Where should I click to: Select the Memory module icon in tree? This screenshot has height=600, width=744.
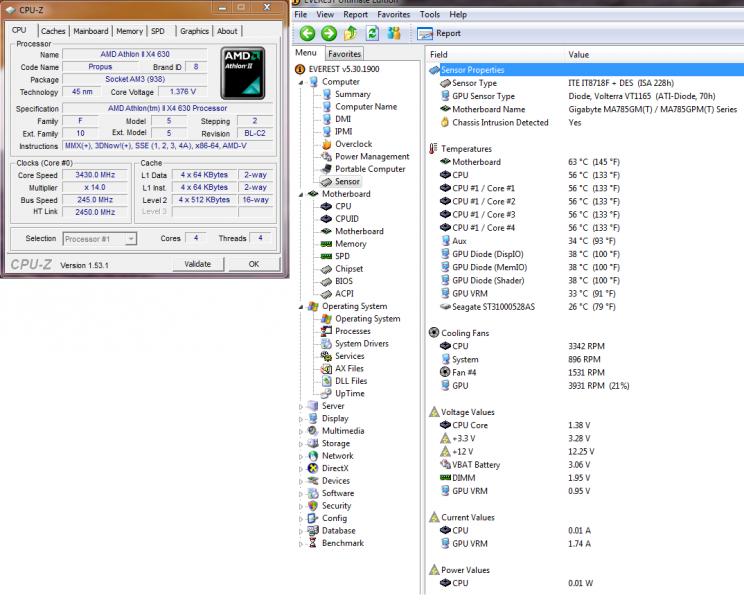point(326,244)
